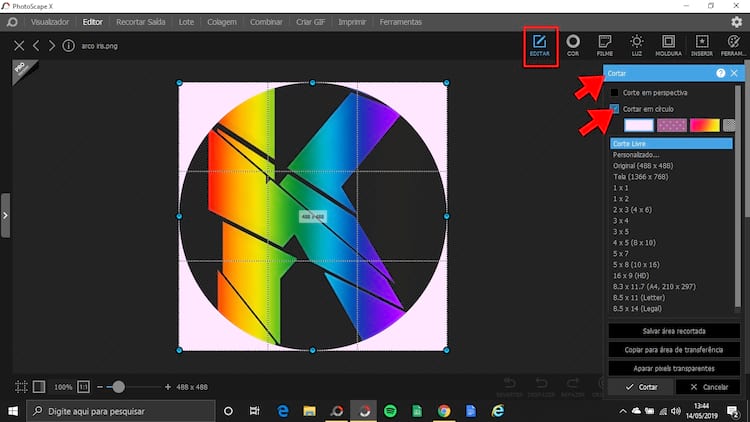Open the Inserir objects icon
Viewport: 750px width, 422px height.
(x=701, y=45)
